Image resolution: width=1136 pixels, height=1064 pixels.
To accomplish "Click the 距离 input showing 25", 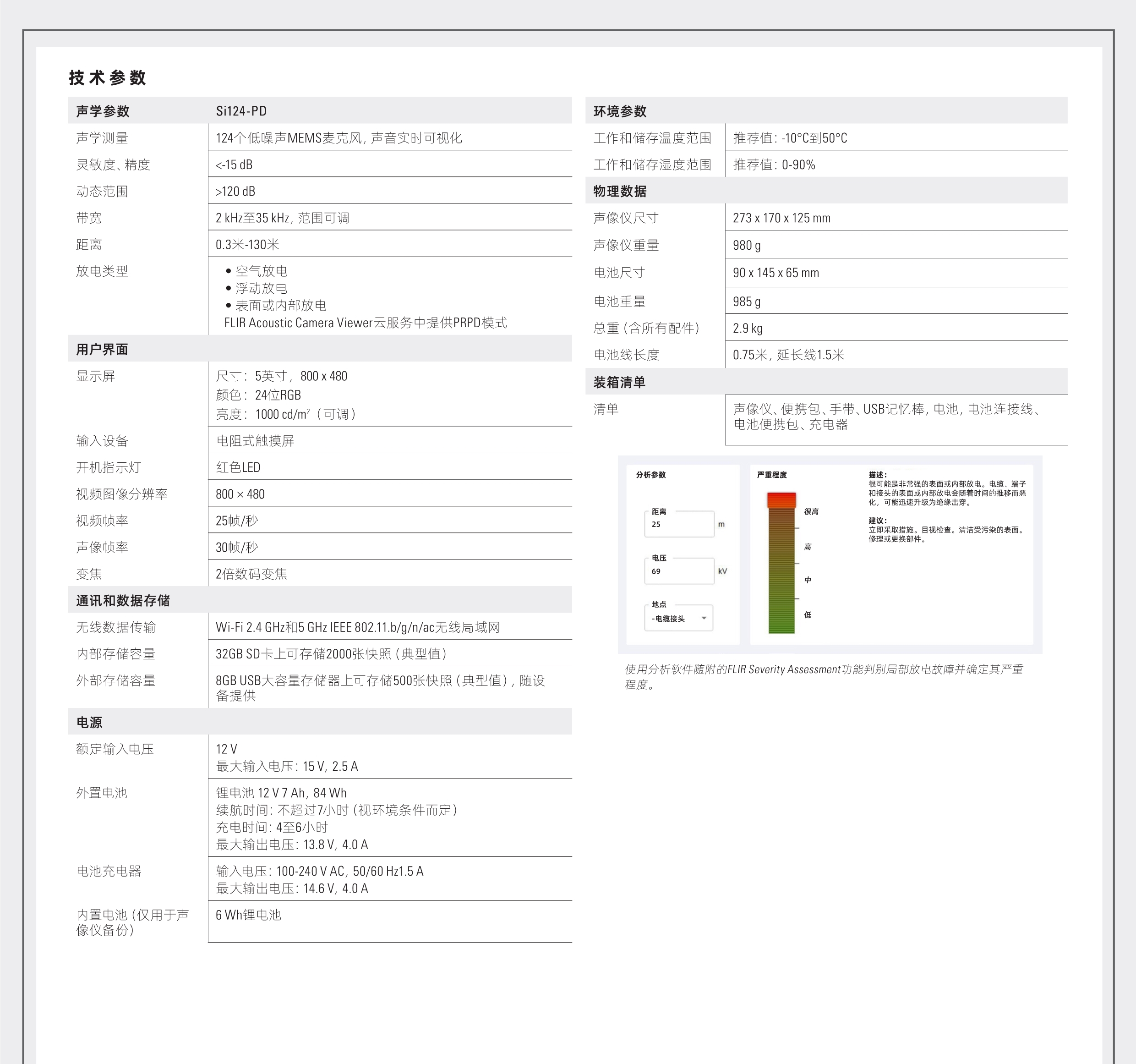I will click(678, 524).
